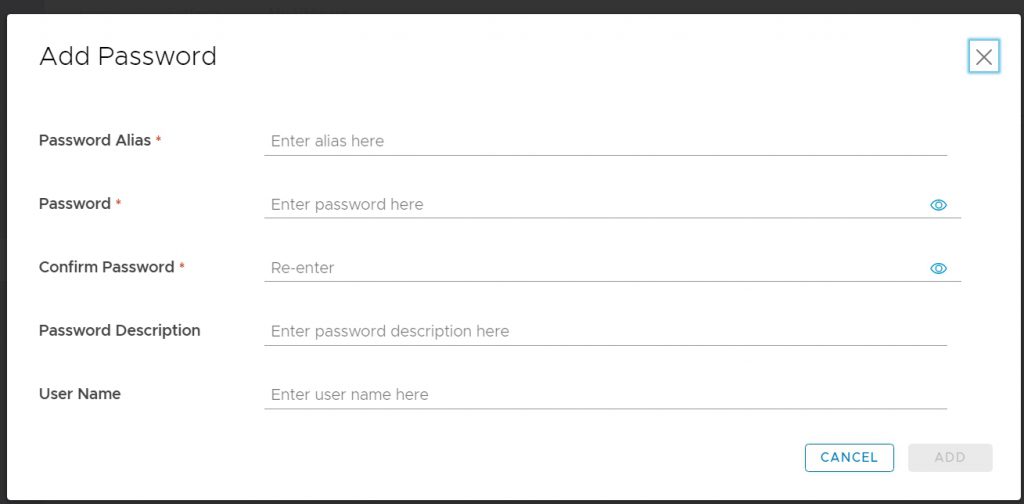The image size is (1024, 504).
Task: Select the 'Re-enter' confirm password field
Action: [594, 268]
